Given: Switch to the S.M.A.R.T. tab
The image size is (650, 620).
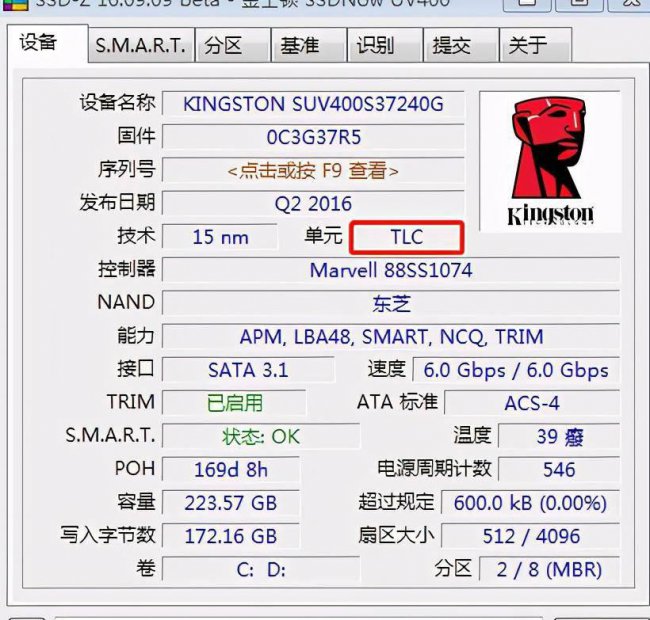Looking at the screenshot, I should pos(141,45).
